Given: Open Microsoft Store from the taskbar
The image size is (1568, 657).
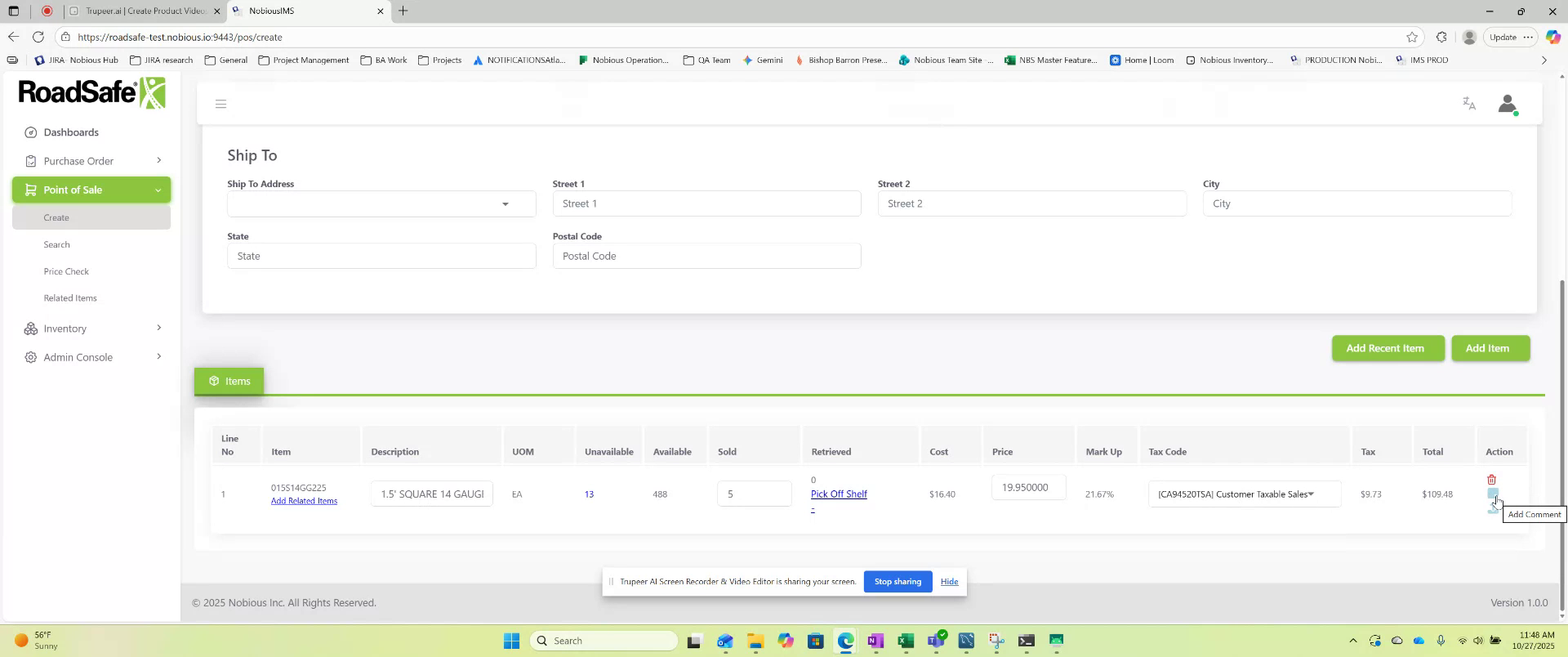Looking at the screenshot, I should click(815, 641).
